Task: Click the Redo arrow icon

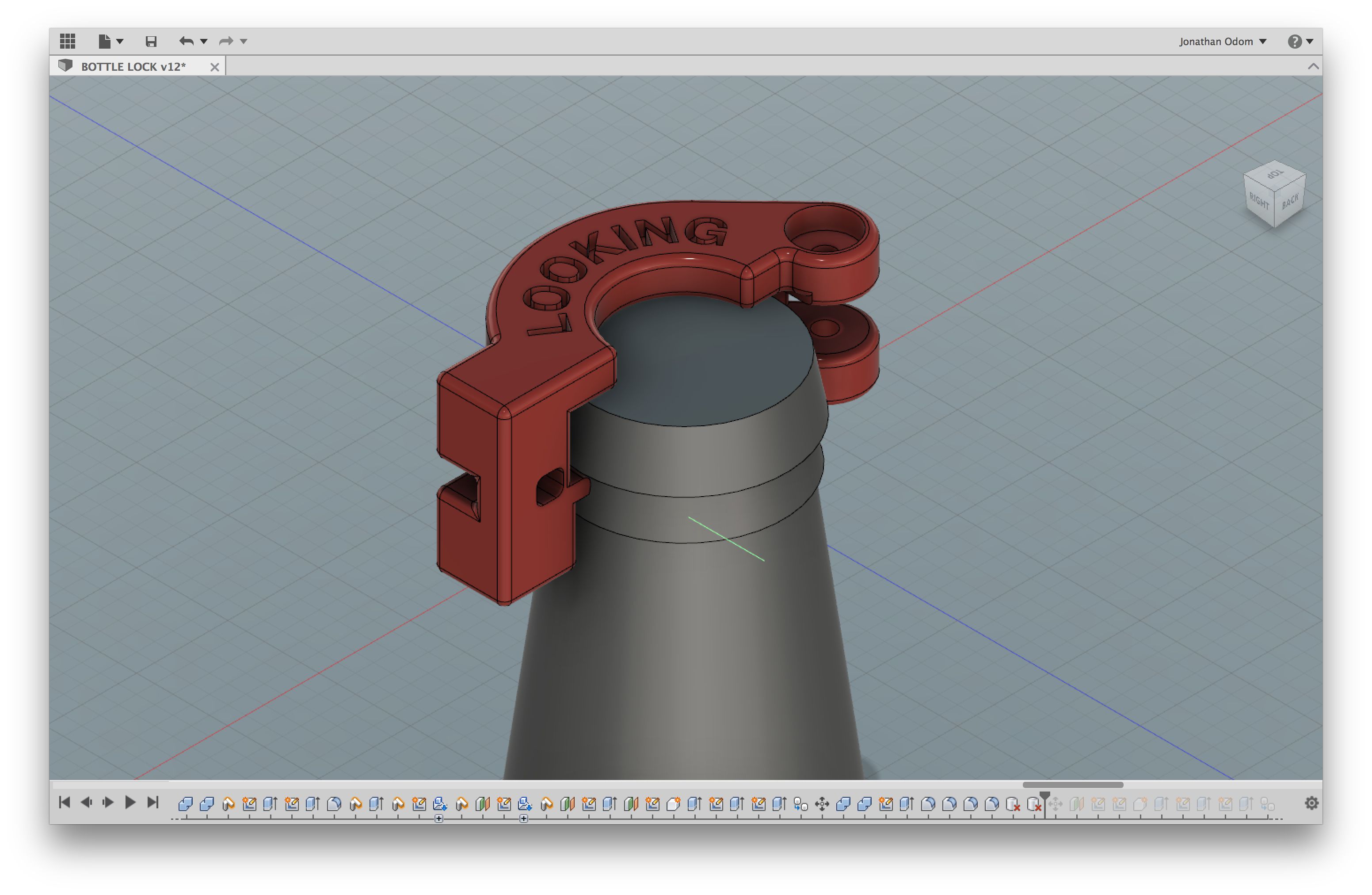Action: point(225,41)
